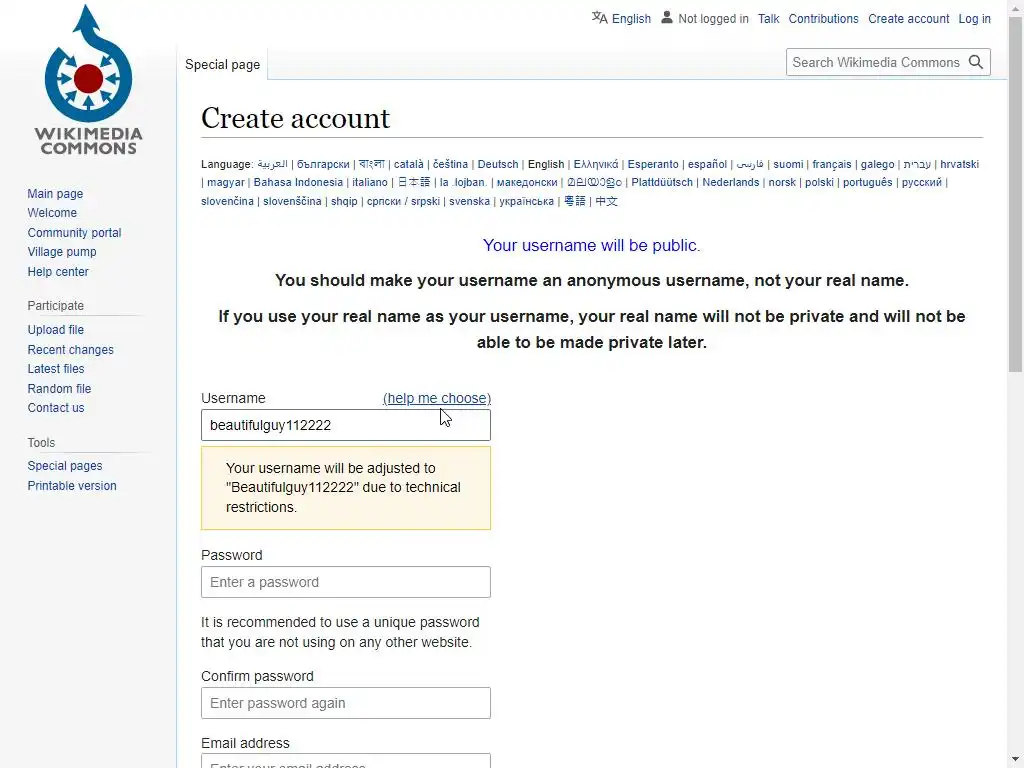Switch language to 中文

[606, 201]
